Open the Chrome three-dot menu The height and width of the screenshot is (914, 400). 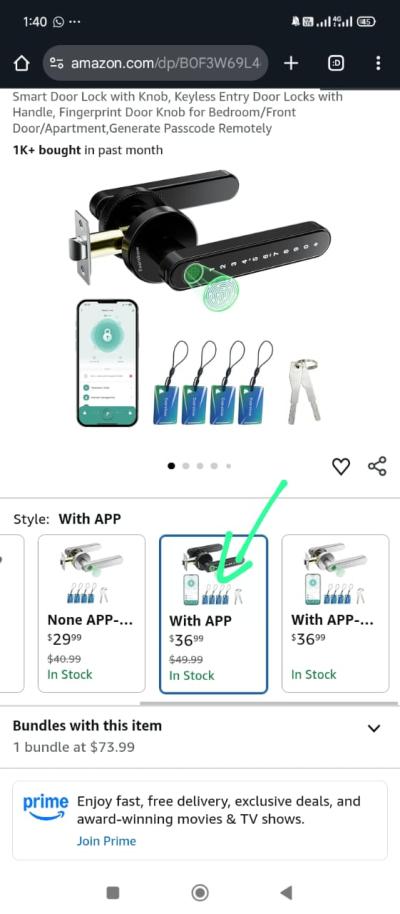click(378, 63)
